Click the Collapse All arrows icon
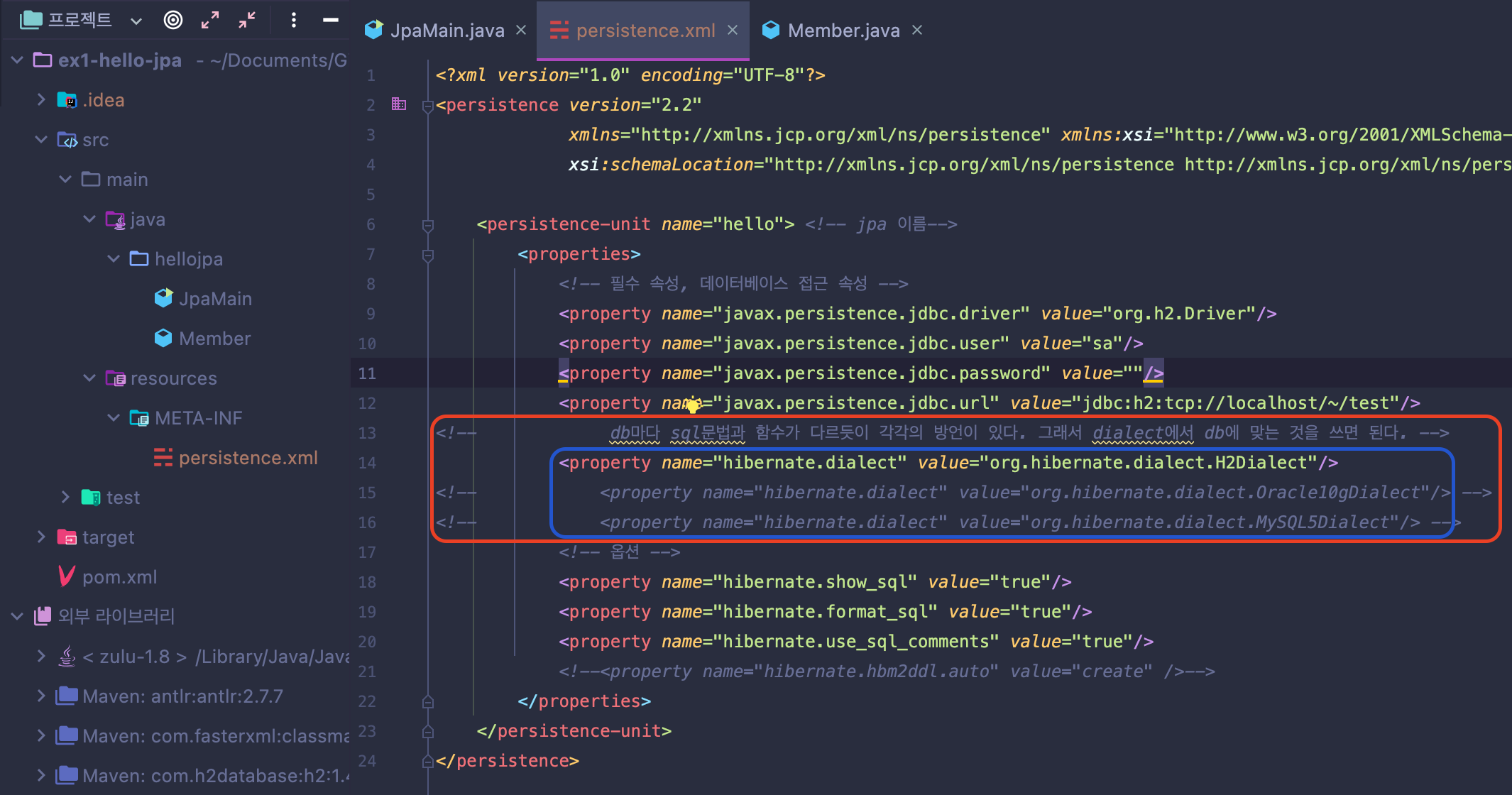 [247, 20]
